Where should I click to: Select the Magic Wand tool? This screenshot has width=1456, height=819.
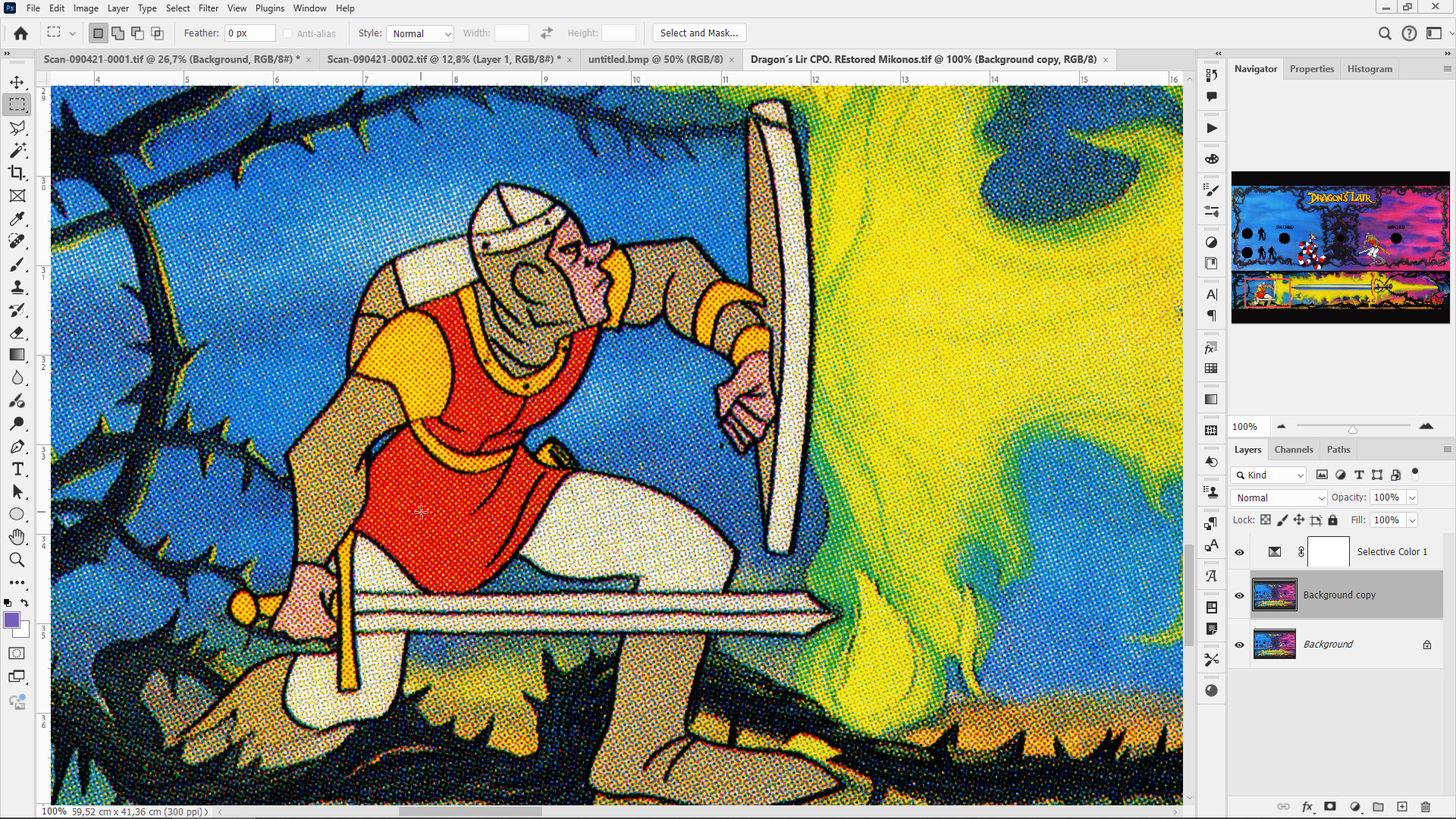point(17,150)
